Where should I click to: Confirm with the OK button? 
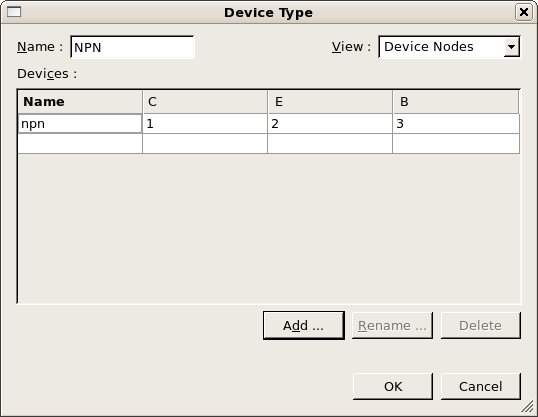pos(393,386)
